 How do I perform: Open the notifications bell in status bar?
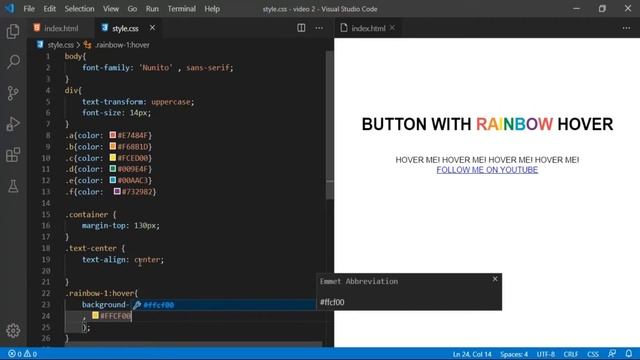(x=629, y=353)
